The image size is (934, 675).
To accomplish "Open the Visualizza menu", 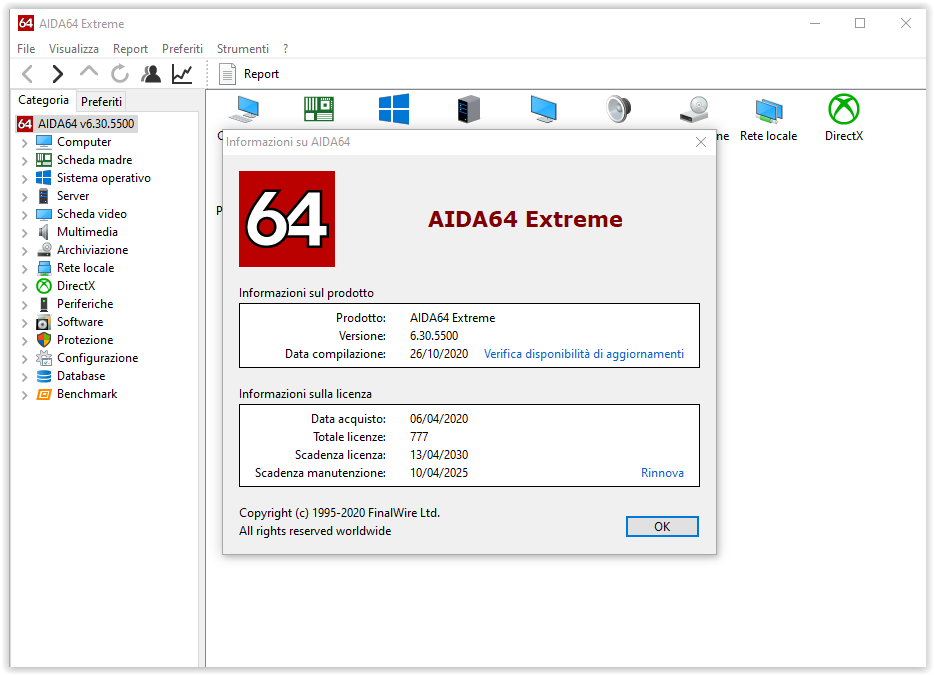I will click(x=74, y=49).
